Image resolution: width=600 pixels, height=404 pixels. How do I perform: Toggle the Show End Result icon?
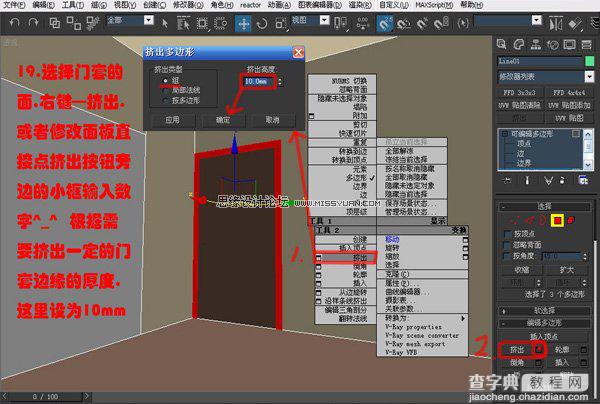tap(527, 180)
